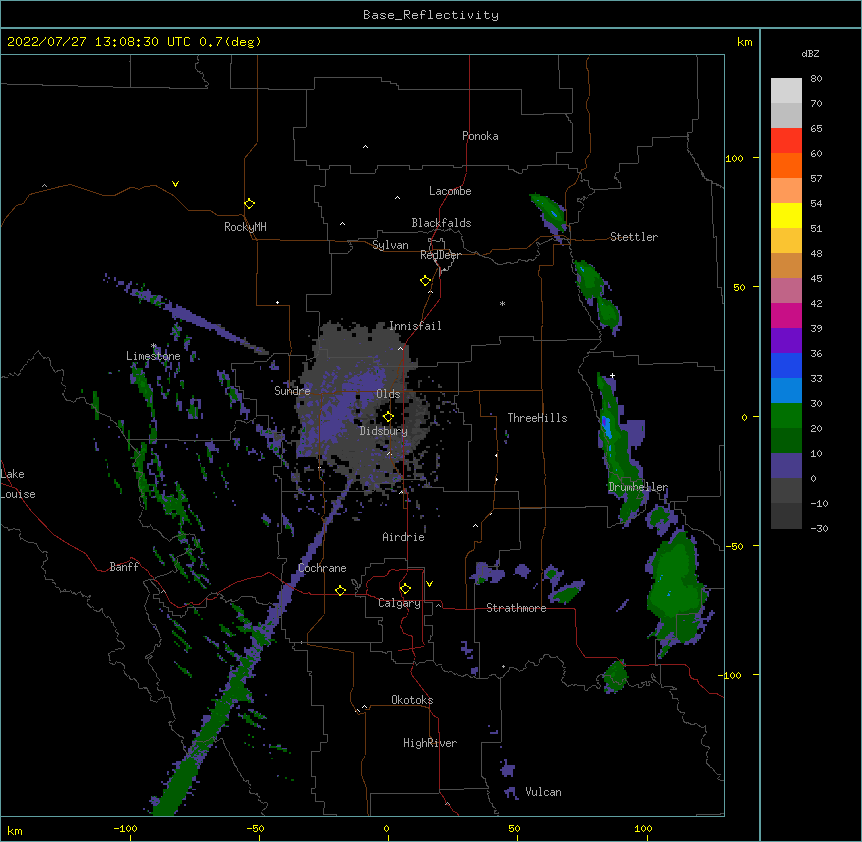The height and width of the screenshot is (842, 862).
Task: Click the Stettler label
Action: (634, 237)
